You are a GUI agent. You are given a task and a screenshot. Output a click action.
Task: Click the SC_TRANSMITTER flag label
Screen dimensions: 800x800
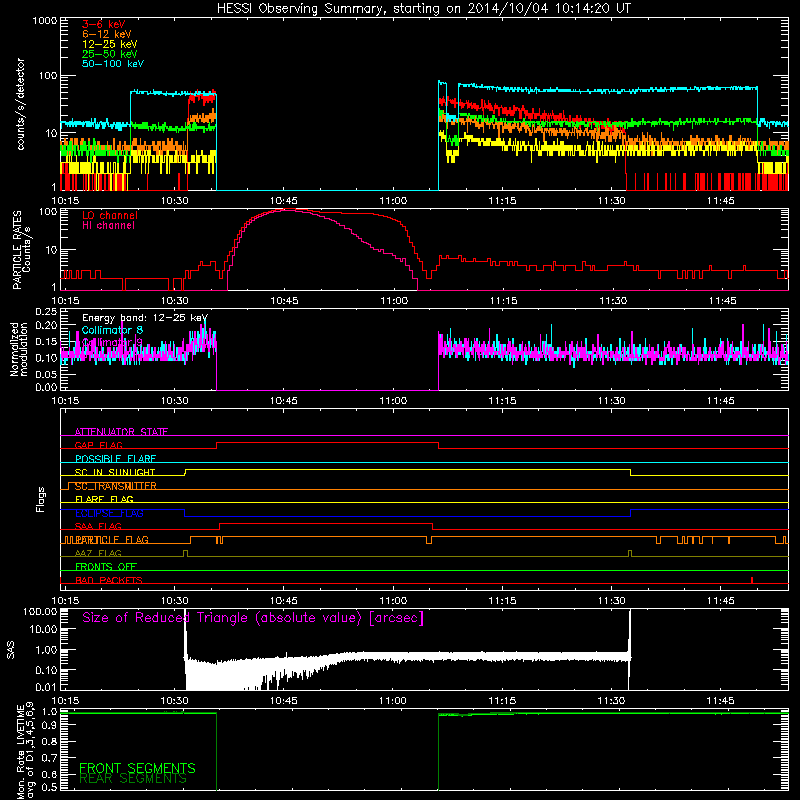pos(115,486)
